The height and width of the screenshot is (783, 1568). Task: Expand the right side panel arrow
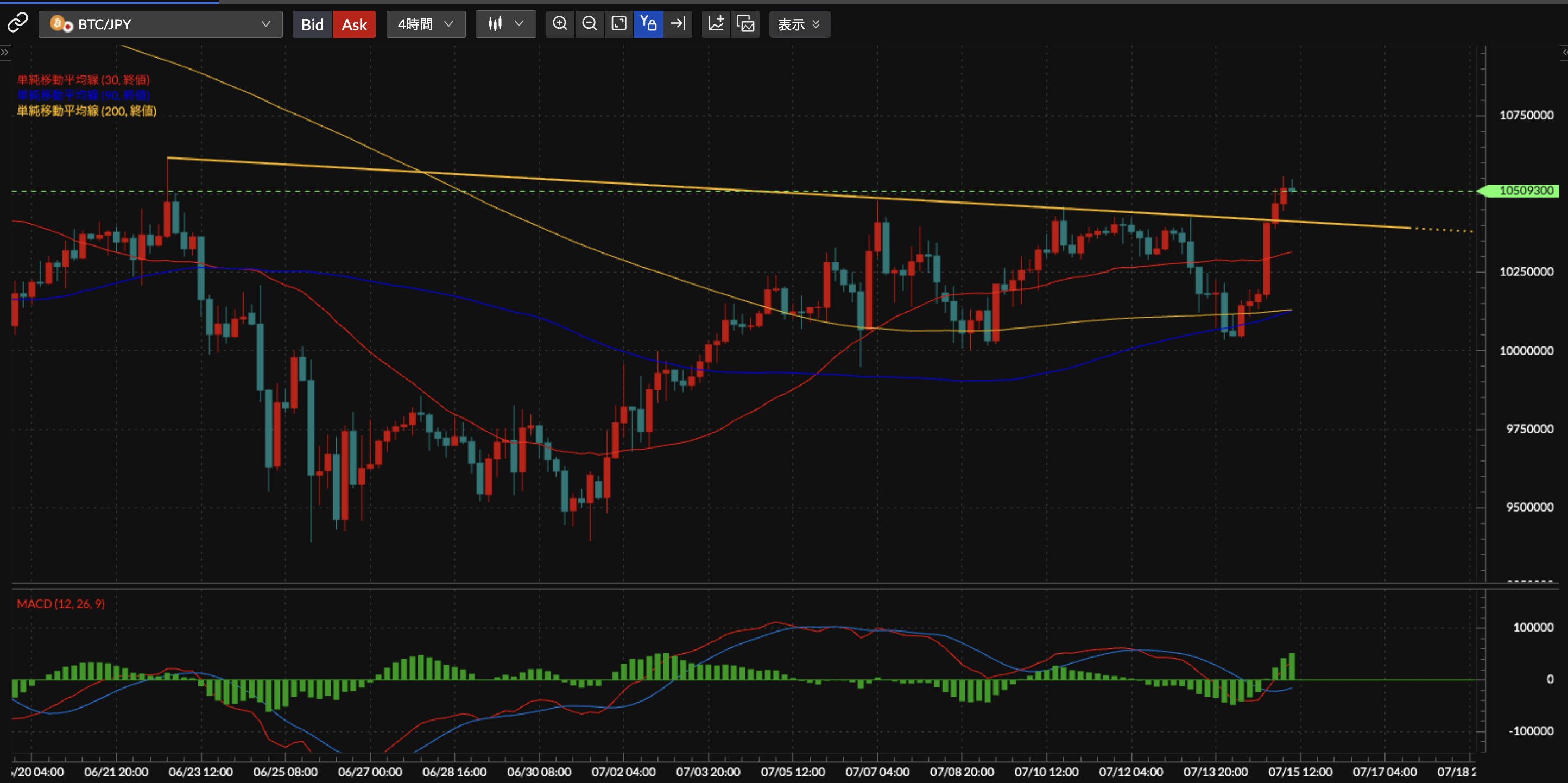(1564, 53)
